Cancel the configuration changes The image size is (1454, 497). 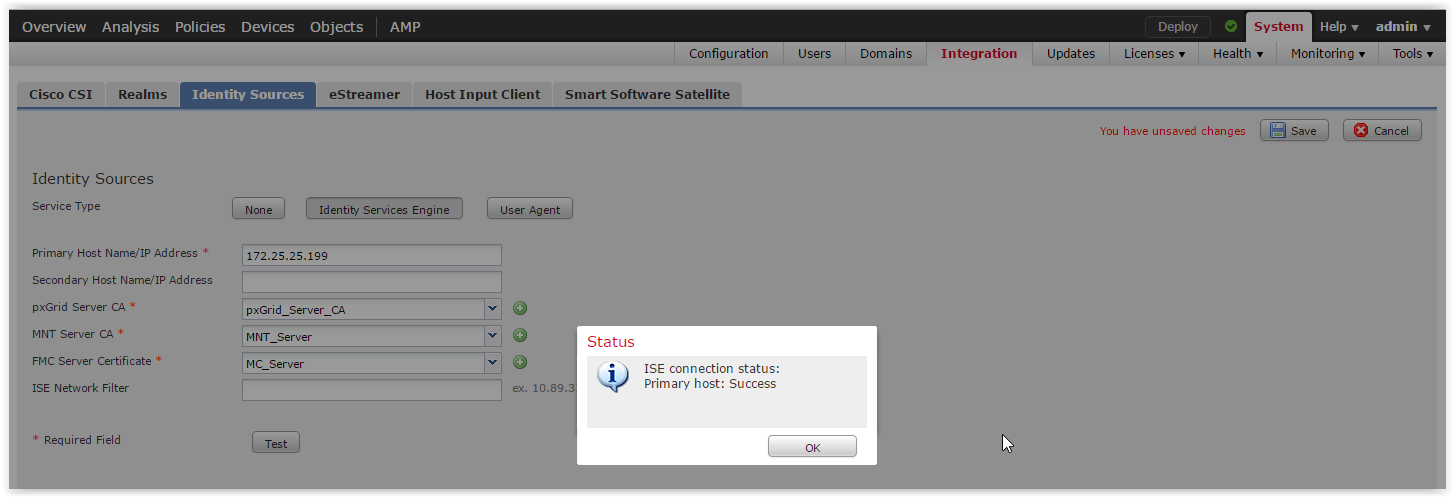[x=1382, y=131]
